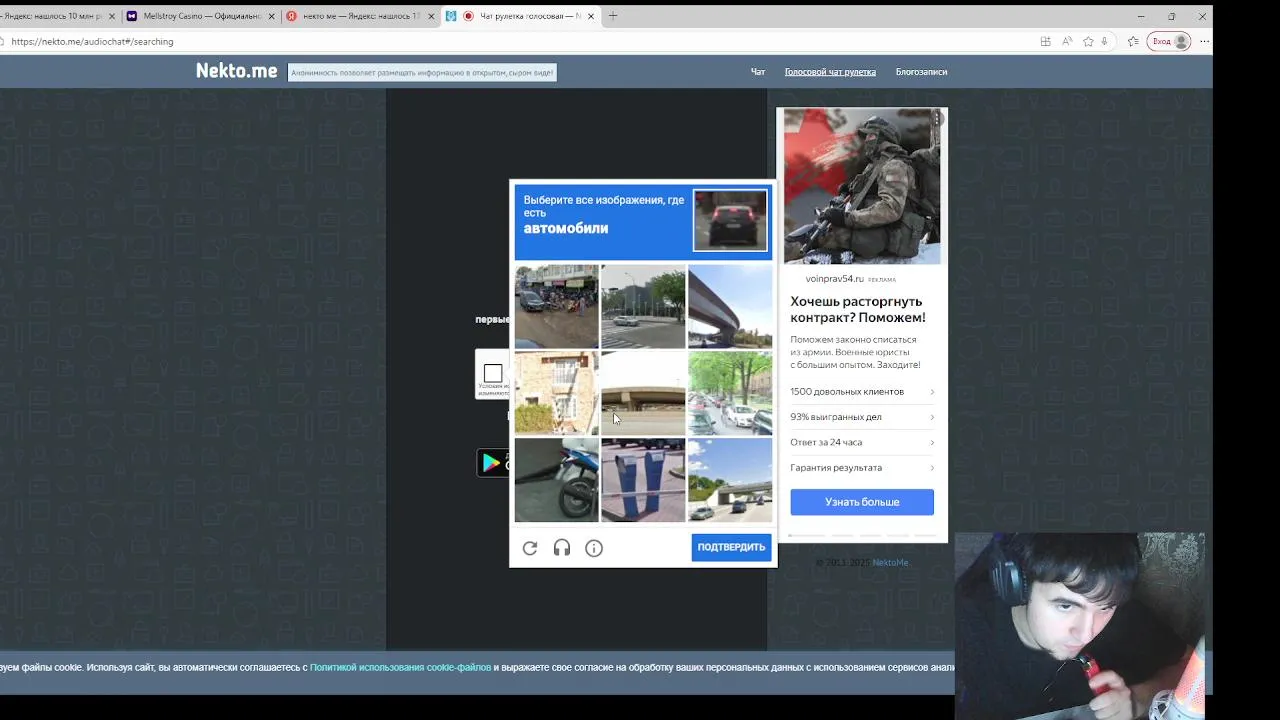The height and width of the screenshot is (720, 1280).
Task: Open the Голосовой чат рулетка menu item
Action: click(830, 72)
